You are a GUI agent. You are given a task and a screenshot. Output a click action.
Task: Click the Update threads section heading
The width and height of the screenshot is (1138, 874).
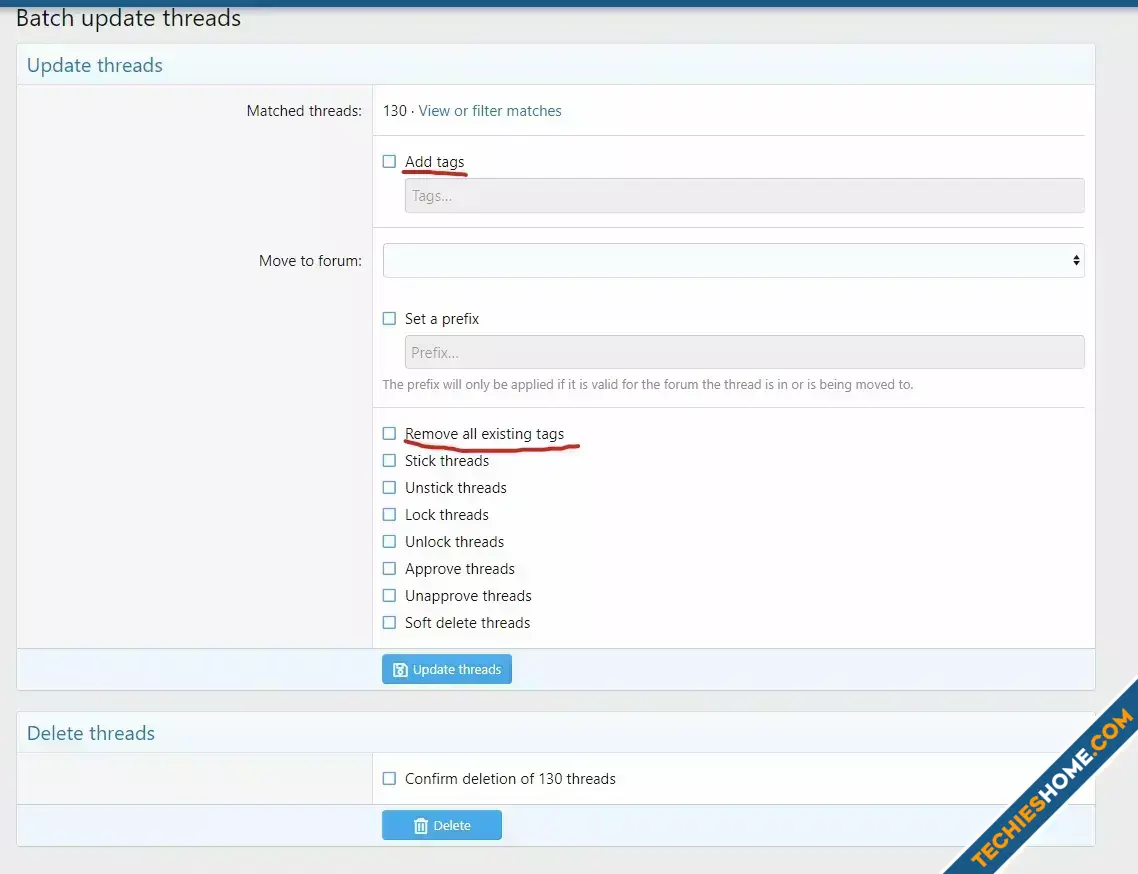pos(94,65)
